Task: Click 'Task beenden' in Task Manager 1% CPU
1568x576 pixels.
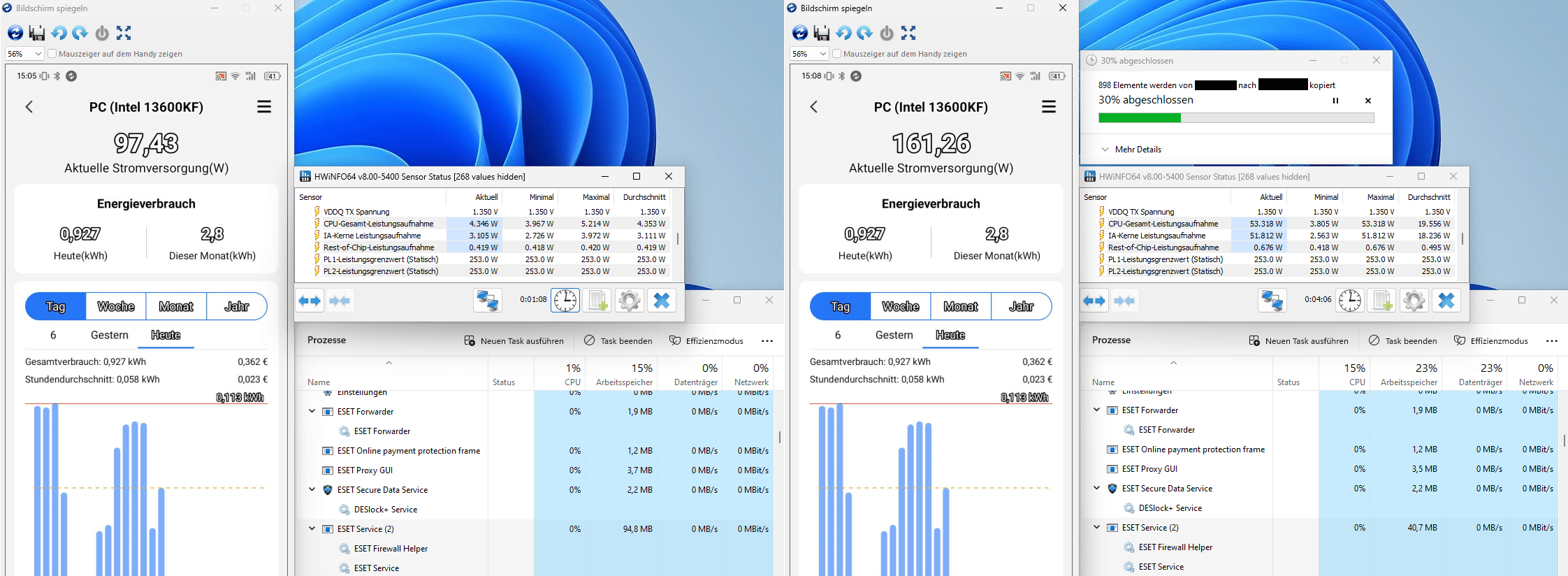Action: 618,341
